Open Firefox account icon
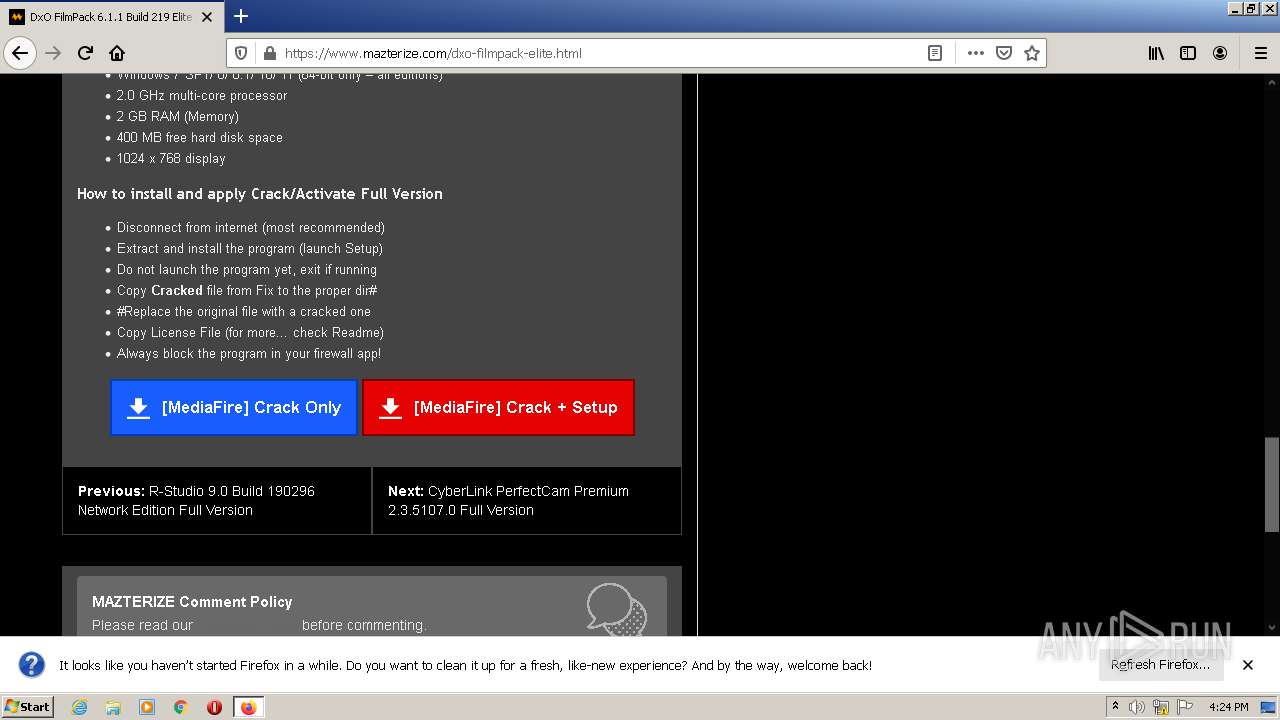1280x720 pixels. click(x=1220, y=53)
